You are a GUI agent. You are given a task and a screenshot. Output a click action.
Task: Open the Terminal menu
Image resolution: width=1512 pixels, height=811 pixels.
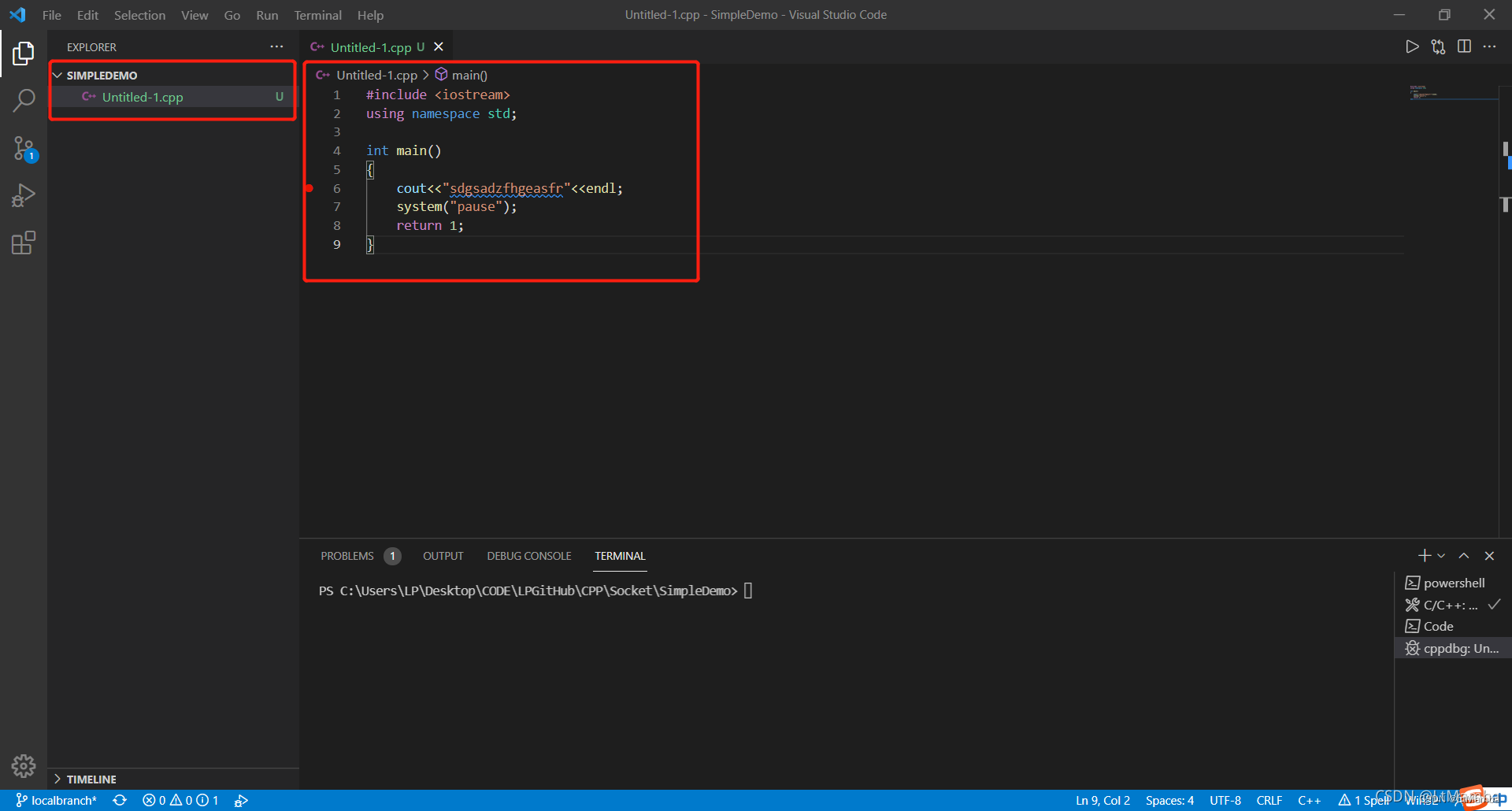(x=317, y=15)
